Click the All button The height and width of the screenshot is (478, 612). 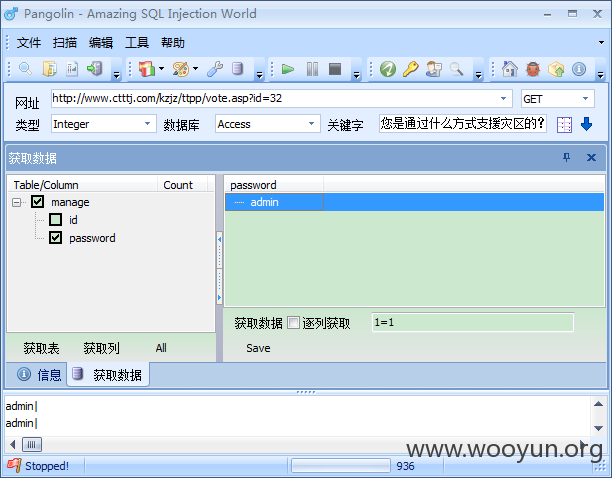click(161, 348)
